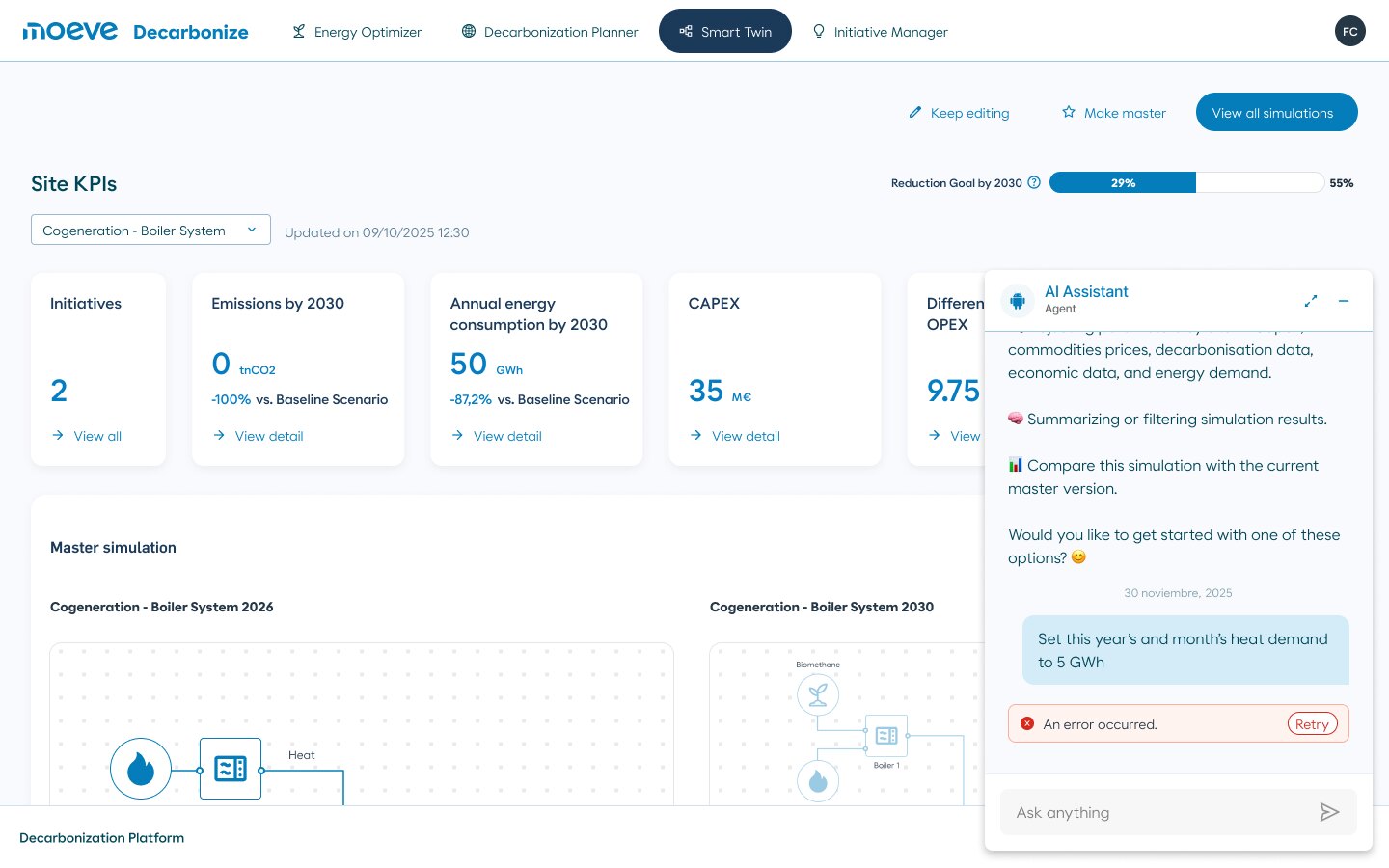
Task: Click View detail under CAPEX
Action: 734,436
